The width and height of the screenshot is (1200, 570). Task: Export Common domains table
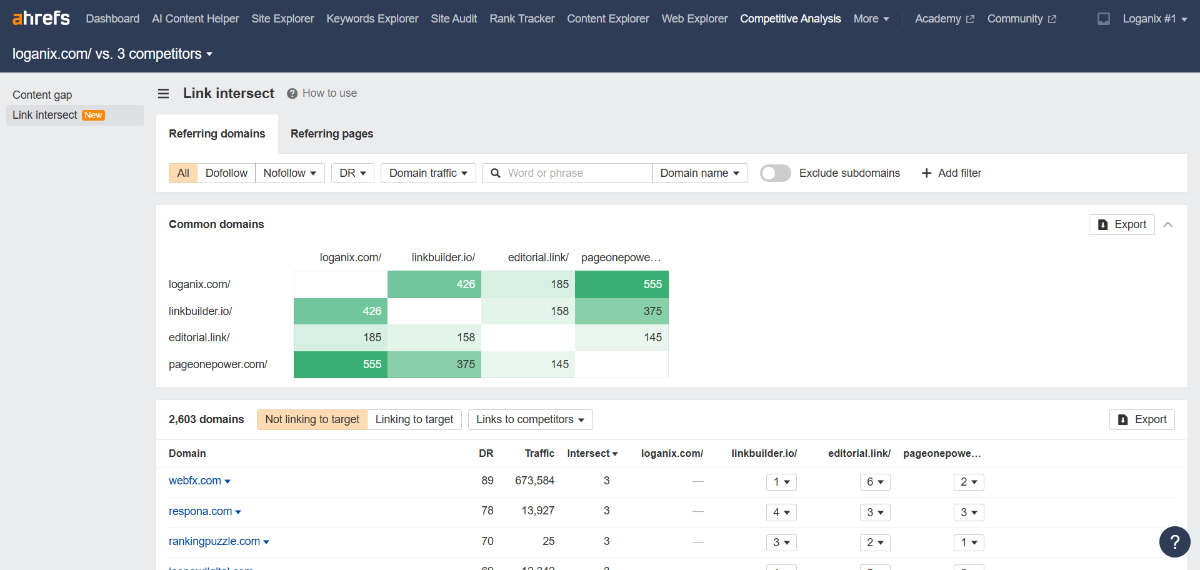1122,224
